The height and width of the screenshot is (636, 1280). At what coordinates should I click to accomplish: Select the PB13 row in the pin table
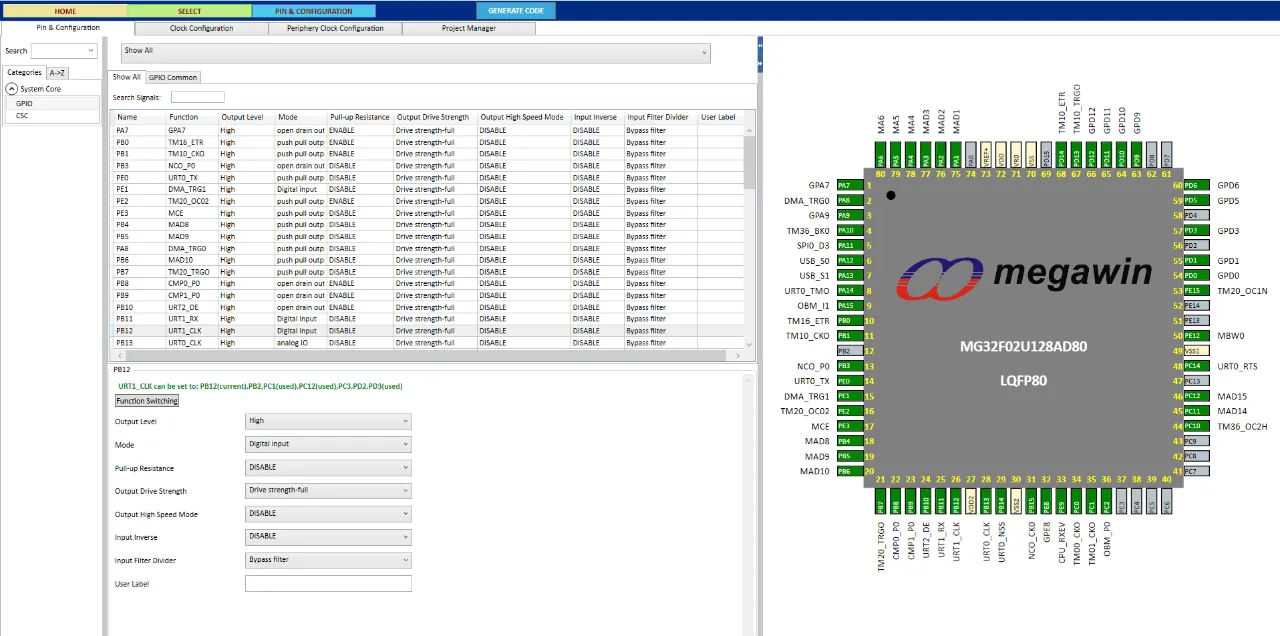427,343
